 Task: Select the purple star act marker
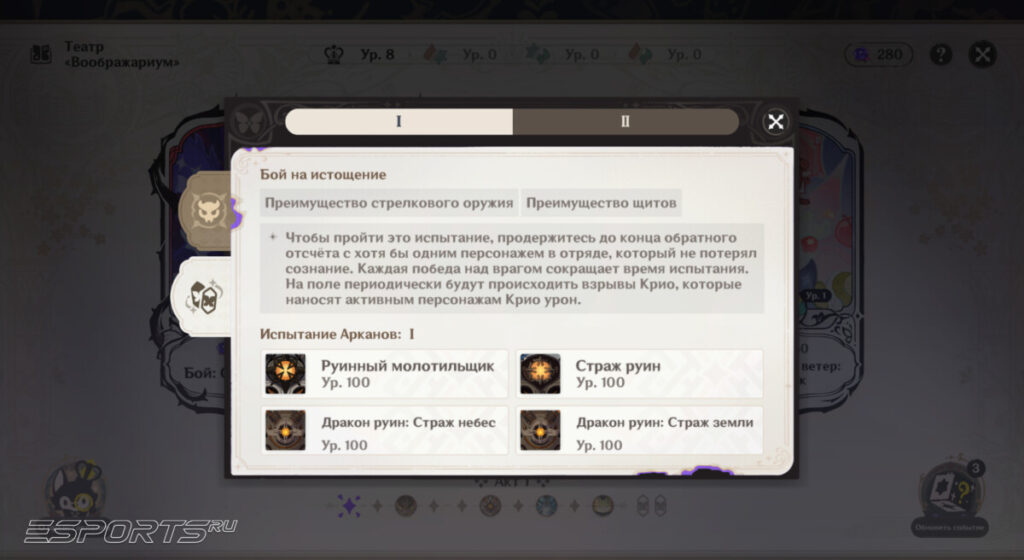click(349, 506)
